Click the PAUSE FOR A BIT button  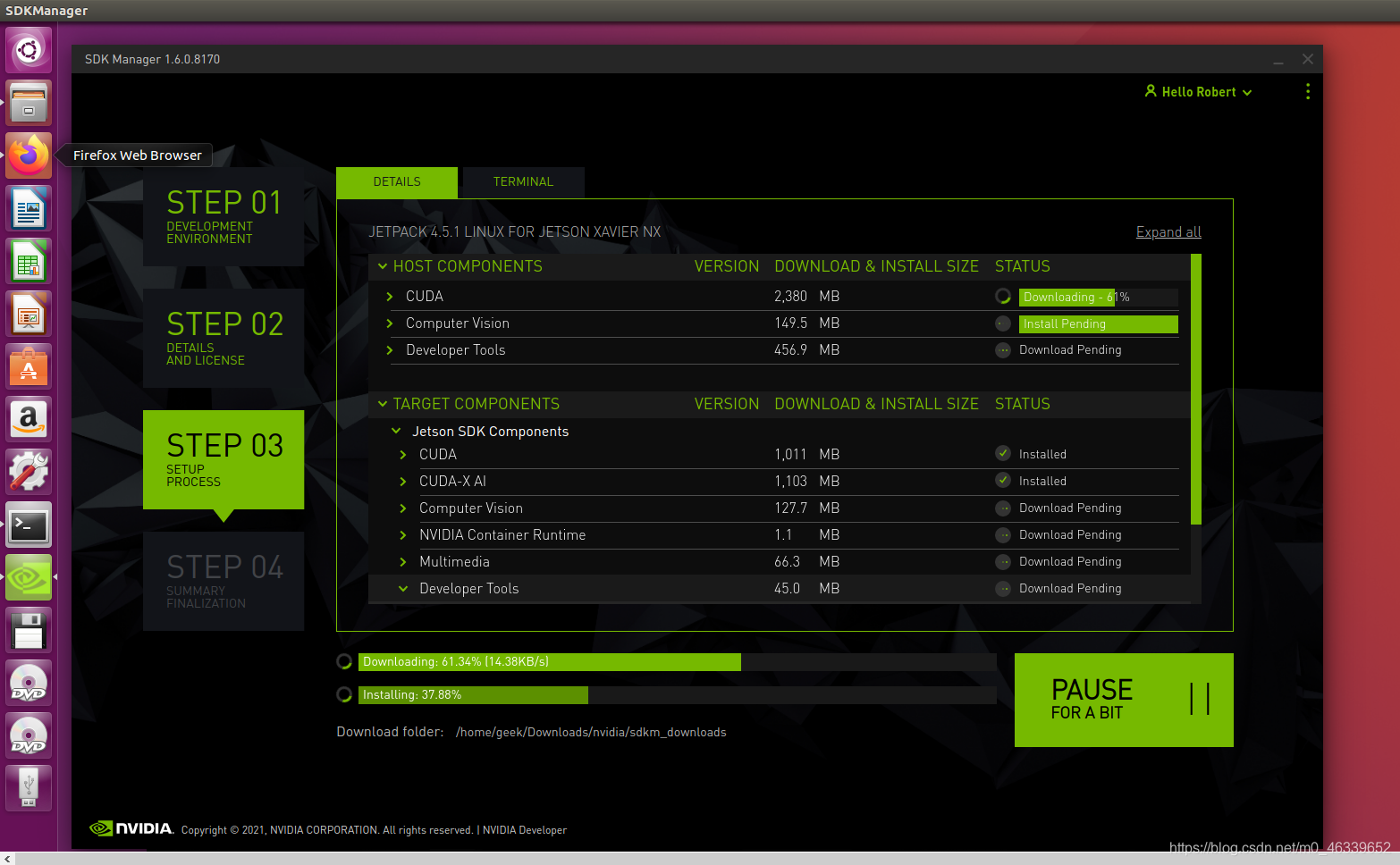tap(1124, 700)
